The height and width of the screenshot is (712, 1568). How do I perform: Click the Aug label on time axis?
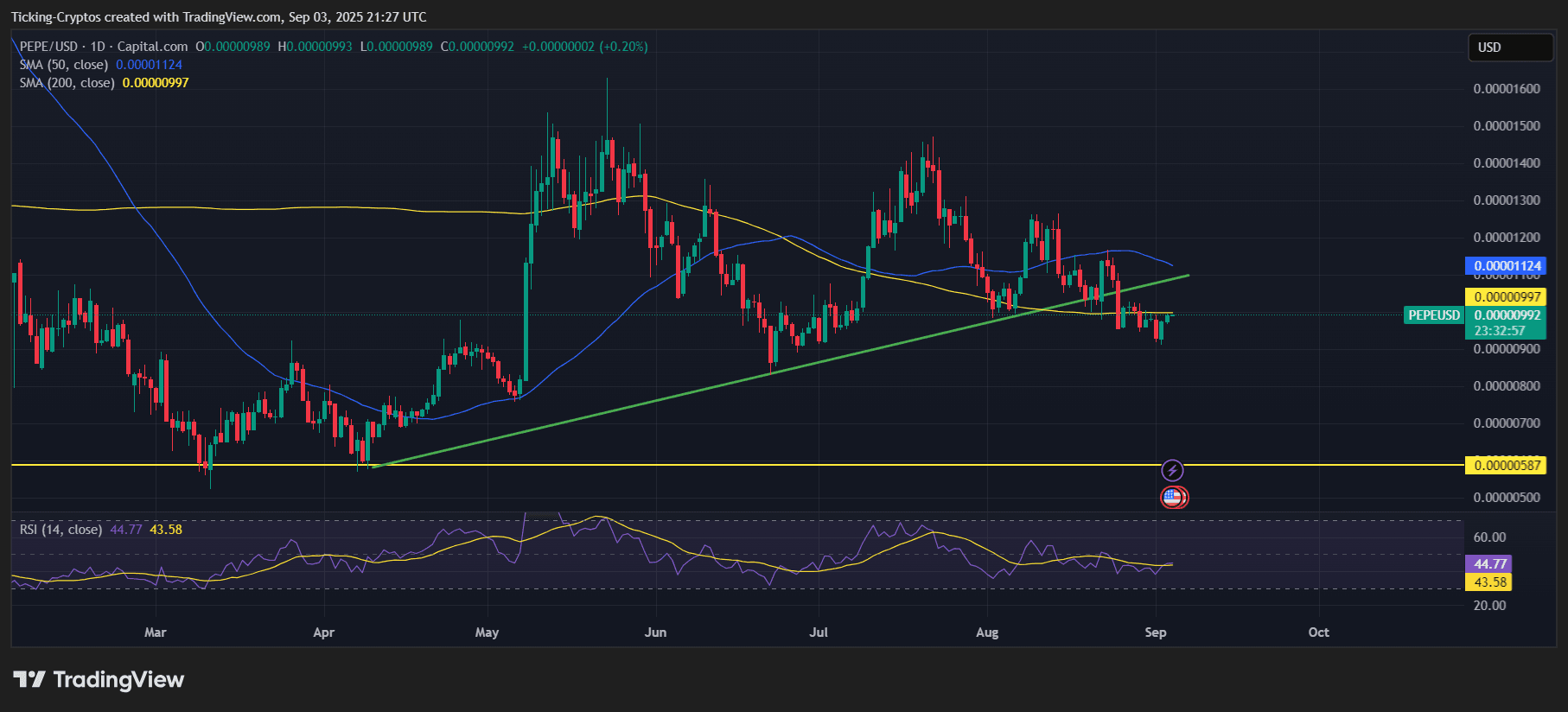coord(987,633)
